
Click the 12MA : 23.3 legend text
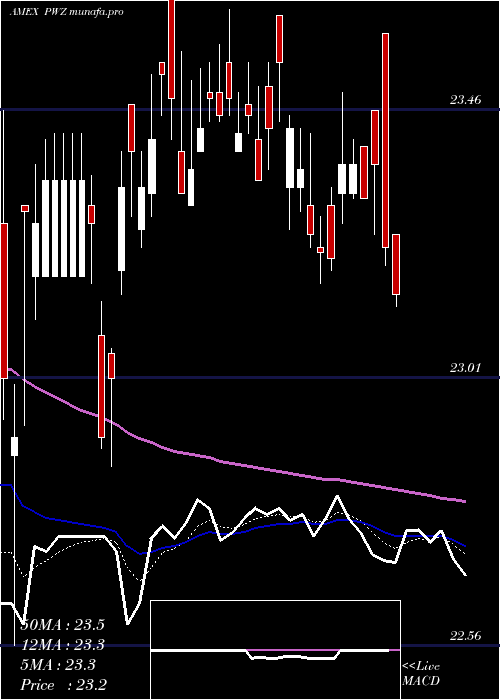click(x=63, y=645)
